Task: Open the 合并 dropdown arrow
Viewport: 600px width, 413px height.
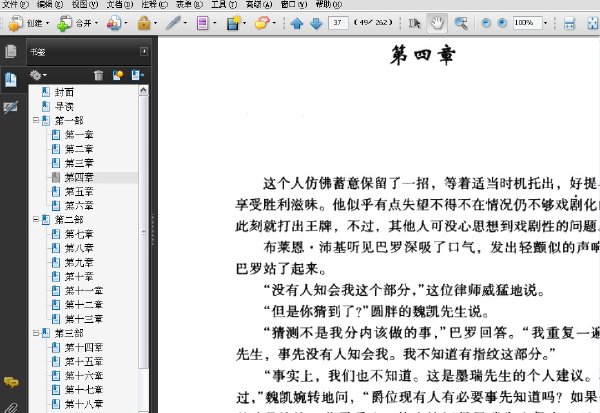Action: tap(96, 23)
